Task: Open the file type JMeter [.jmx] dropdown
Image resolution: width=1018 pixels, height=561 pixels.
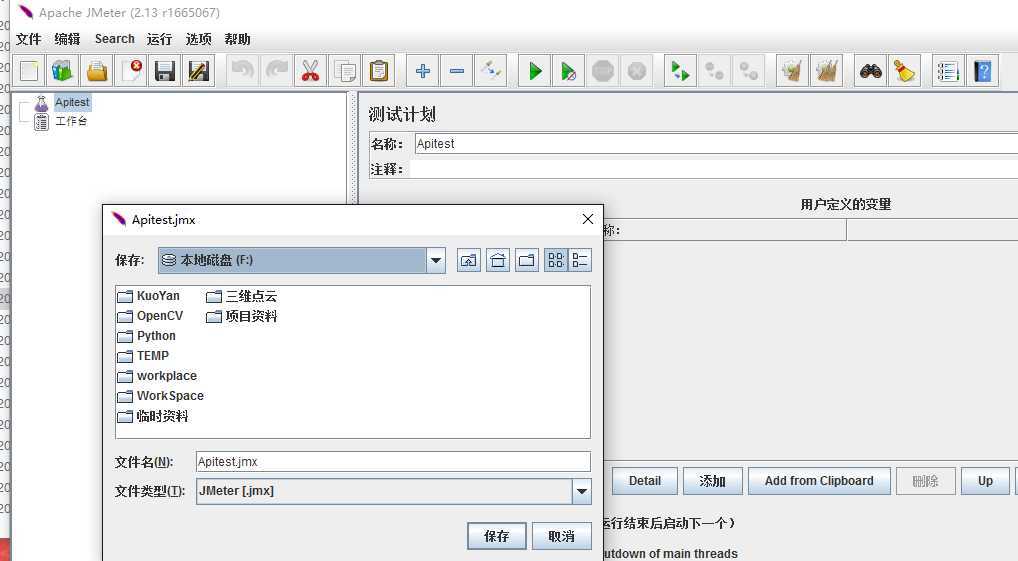Action: click(x=582, y=492)
